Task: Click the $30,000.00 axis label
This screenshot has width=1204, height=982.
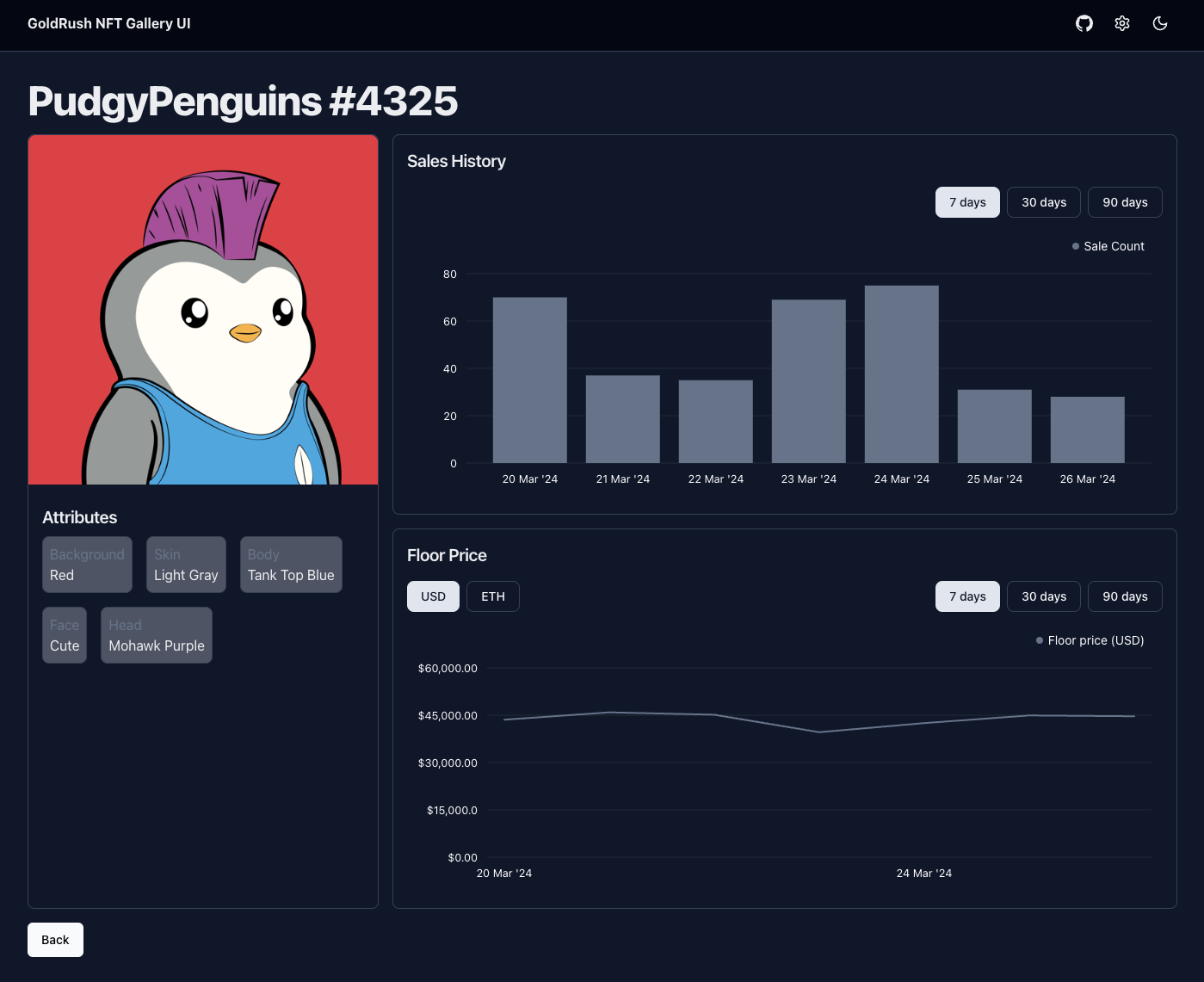Action: click(448, 763)
